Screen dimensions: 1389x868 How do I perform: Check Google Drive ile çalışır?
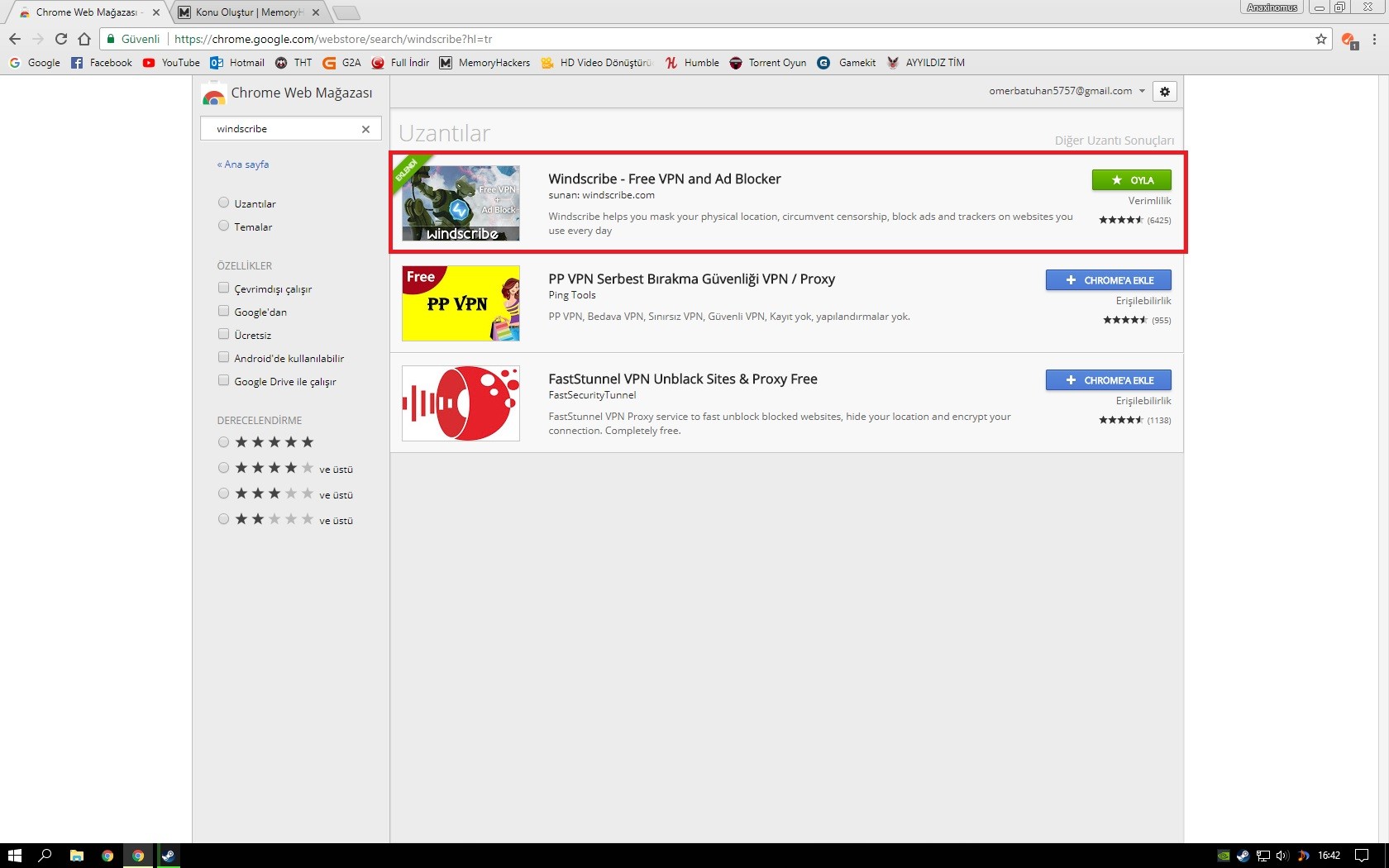click(x=223, y=380)
